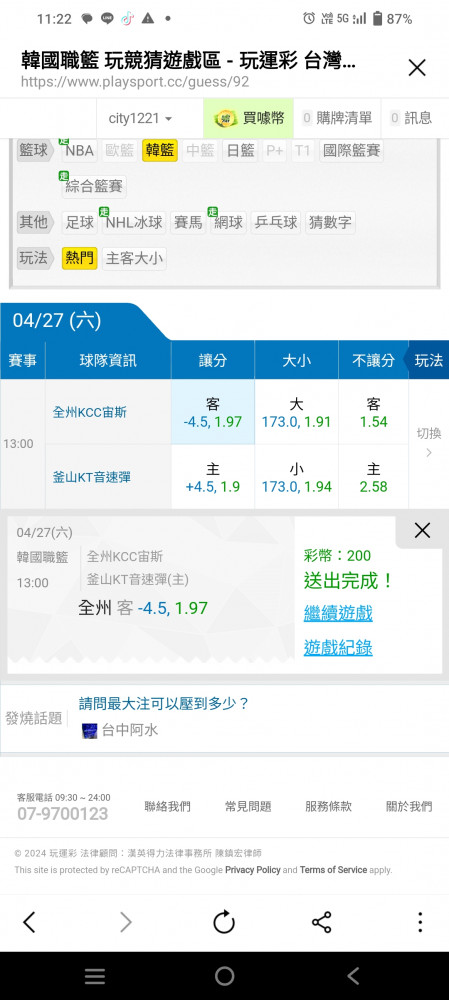
Task: Open the share icon in bottom bar
Action: point(321,922)
